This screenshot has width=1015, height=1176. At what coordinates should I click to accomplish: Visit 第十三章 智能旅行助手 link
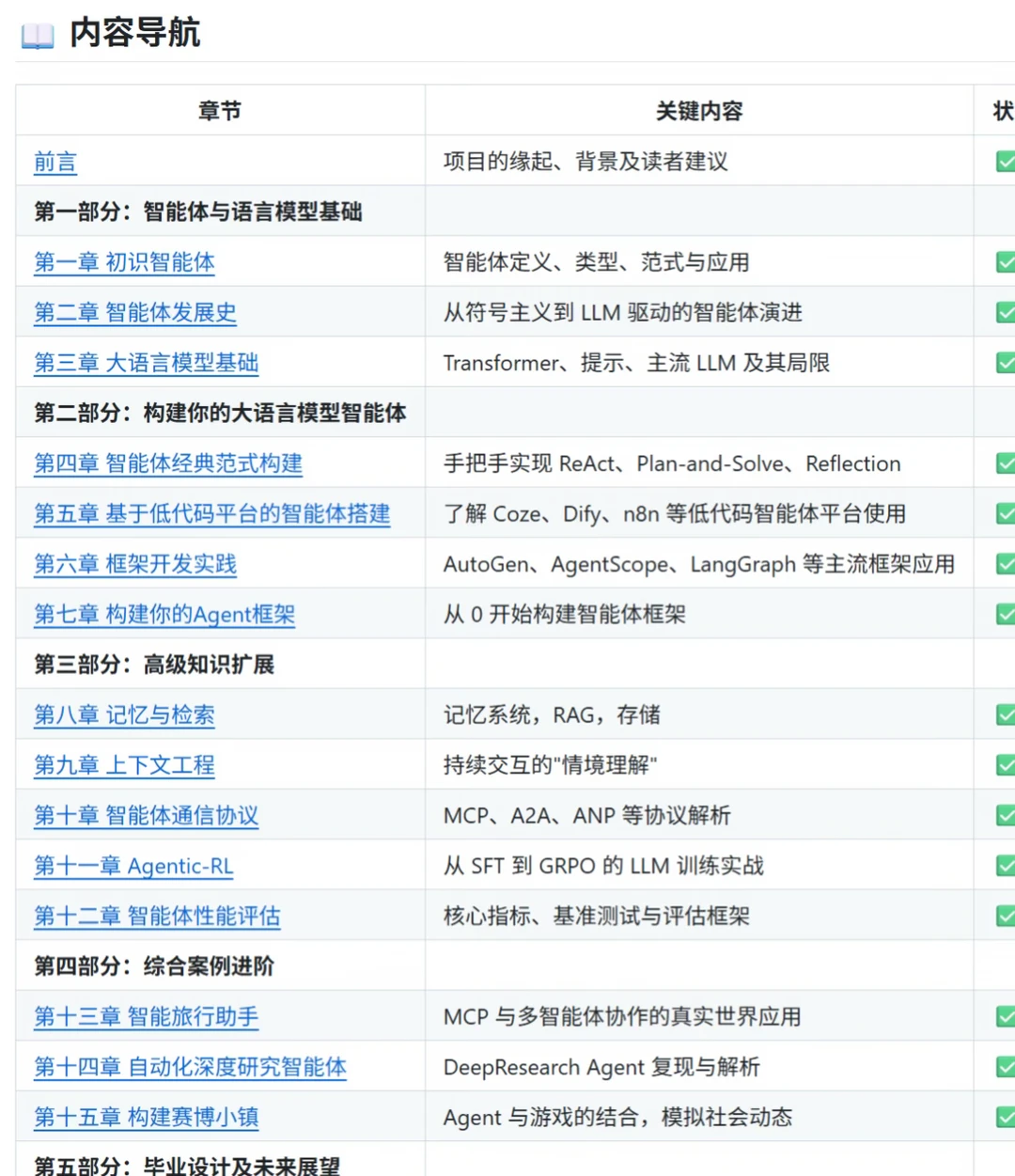tap(147, 1016)
